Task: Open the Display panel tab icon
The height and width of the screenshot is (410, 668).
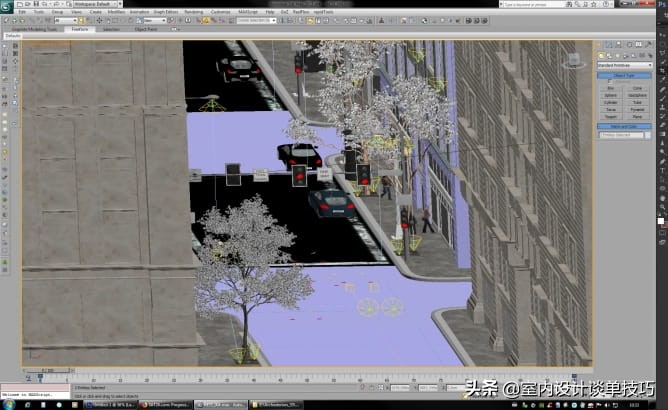Action: coord(639,45)
